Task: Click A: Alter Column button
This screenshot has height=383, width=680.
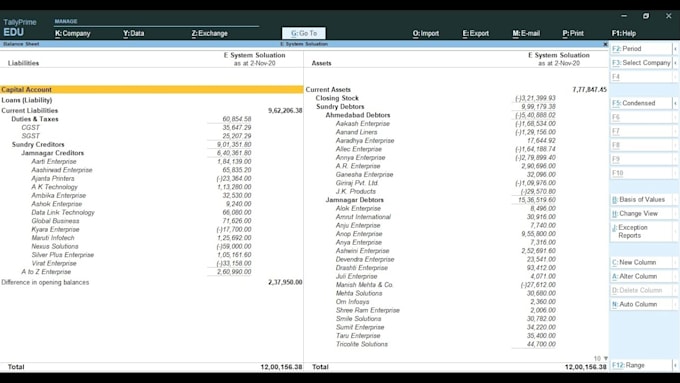Action: coord(641,276)
